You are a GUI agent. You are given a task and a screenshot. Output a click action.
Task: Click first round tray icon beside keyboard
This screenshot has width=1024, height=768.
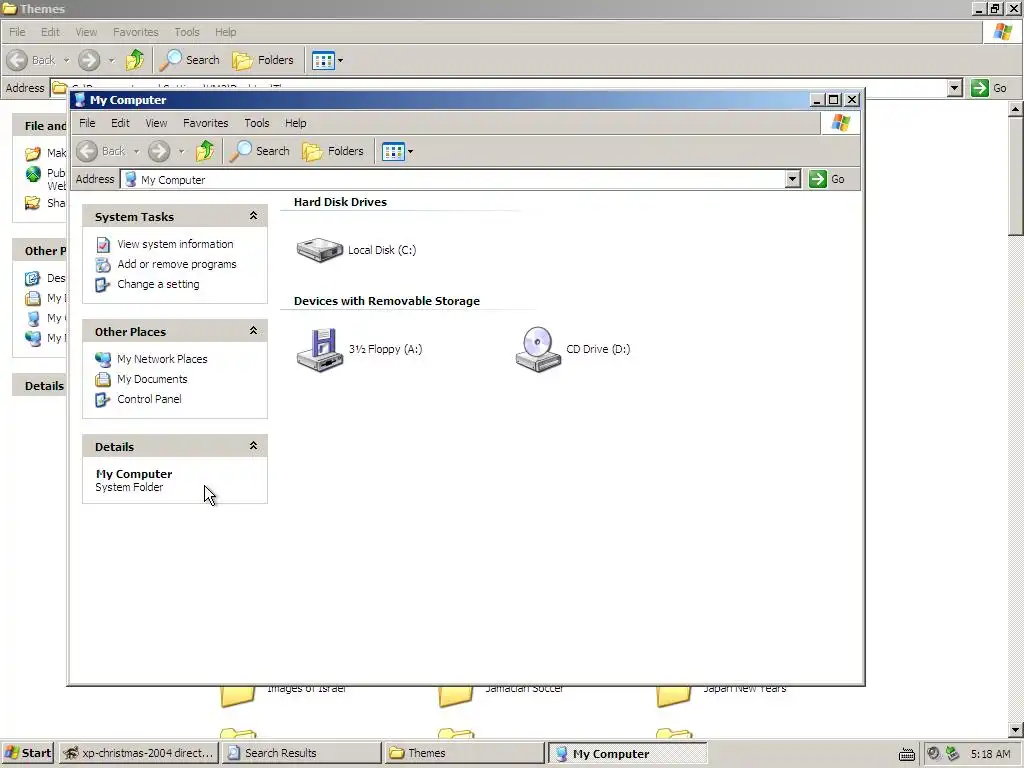point(933,753)
